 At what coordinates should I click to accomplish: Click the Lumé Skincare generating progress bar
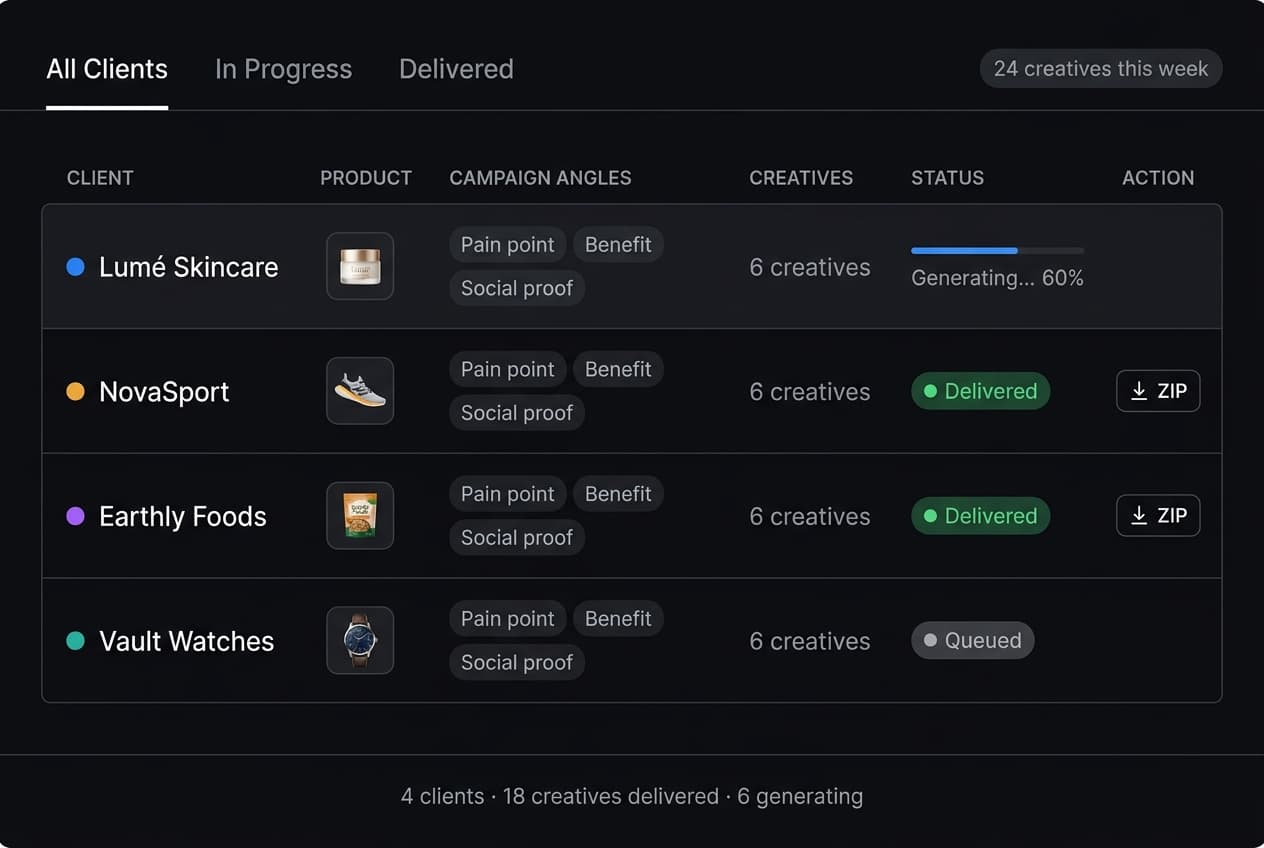coord(997,250)
